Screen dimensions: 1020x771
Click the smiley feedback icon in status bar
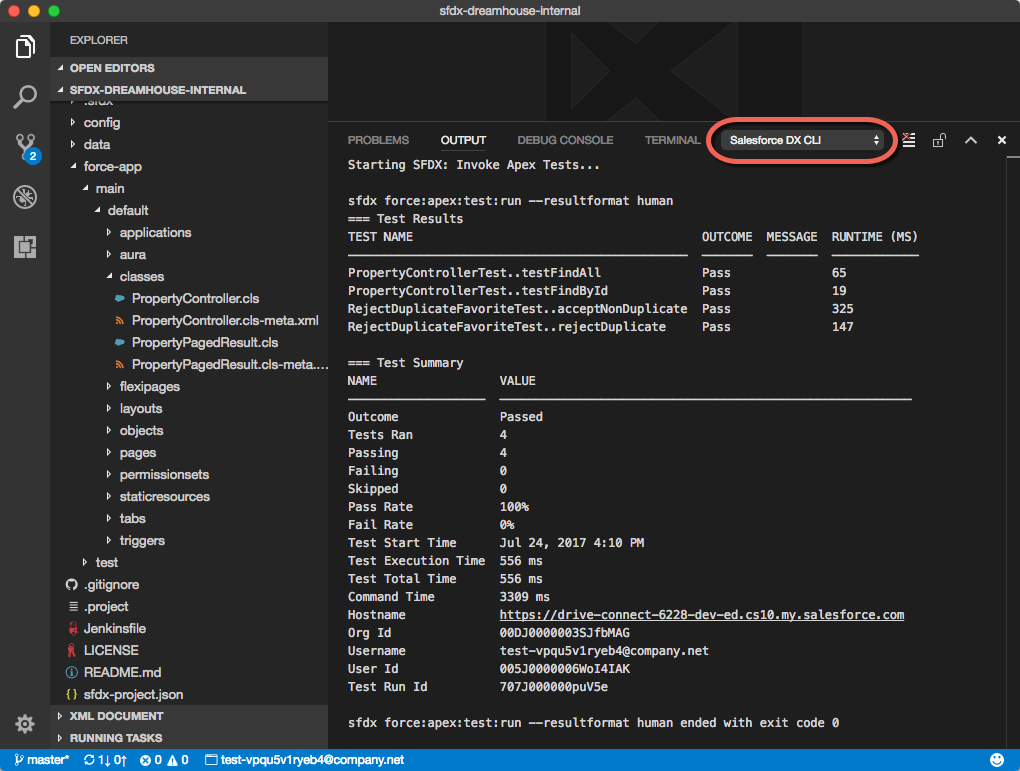(996, 760)
